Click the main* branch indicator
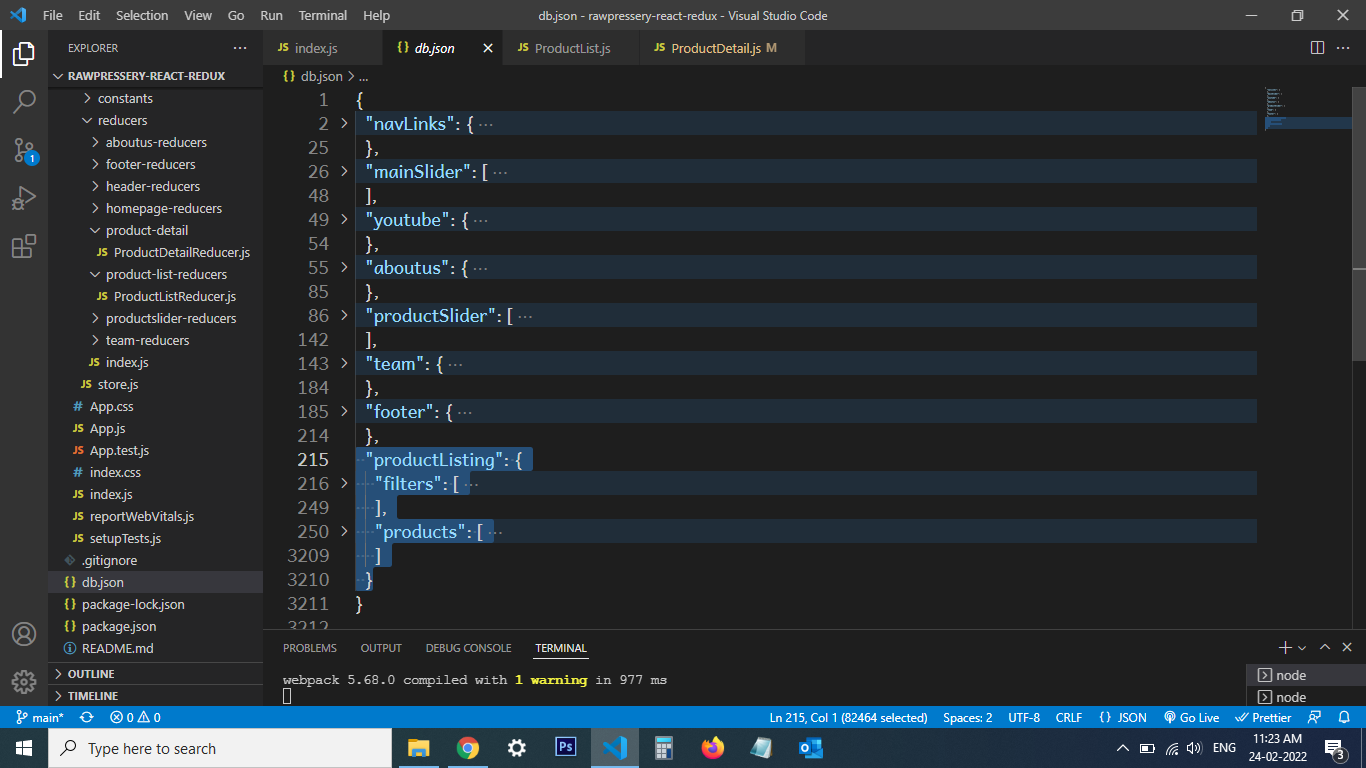 click(39, 718)
